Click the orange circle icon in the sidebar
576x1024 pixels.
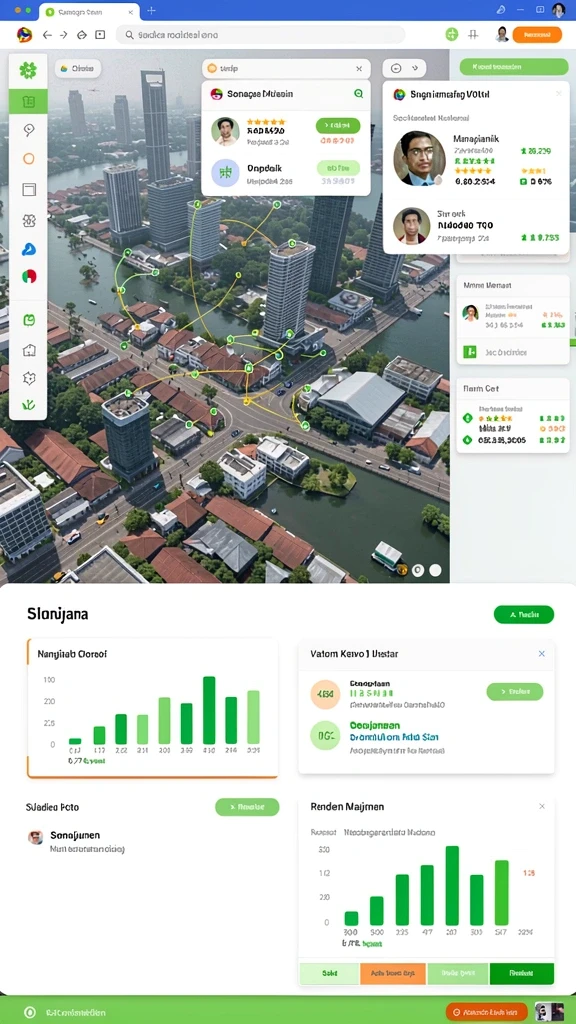pyautogui.click(x=29, y=159)
